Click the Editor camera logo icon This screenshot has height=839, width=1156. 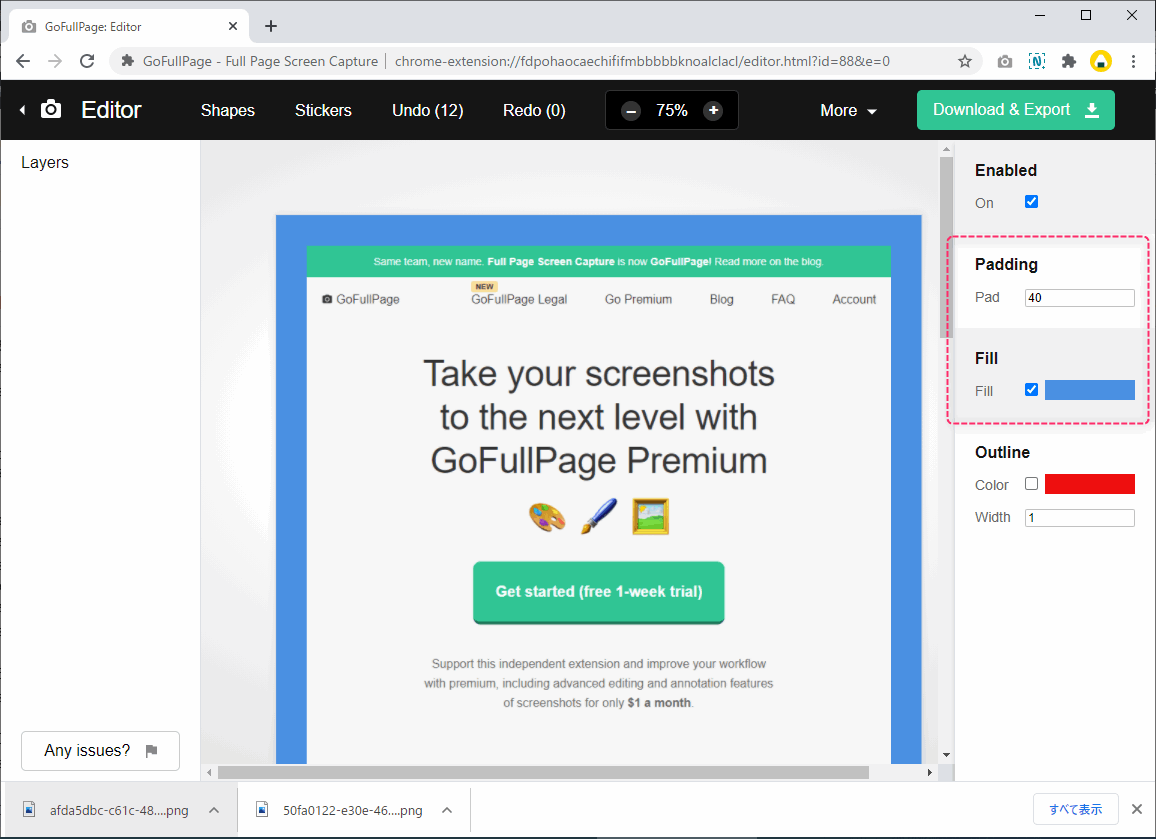pyautogui.click(x=51, y=109)
